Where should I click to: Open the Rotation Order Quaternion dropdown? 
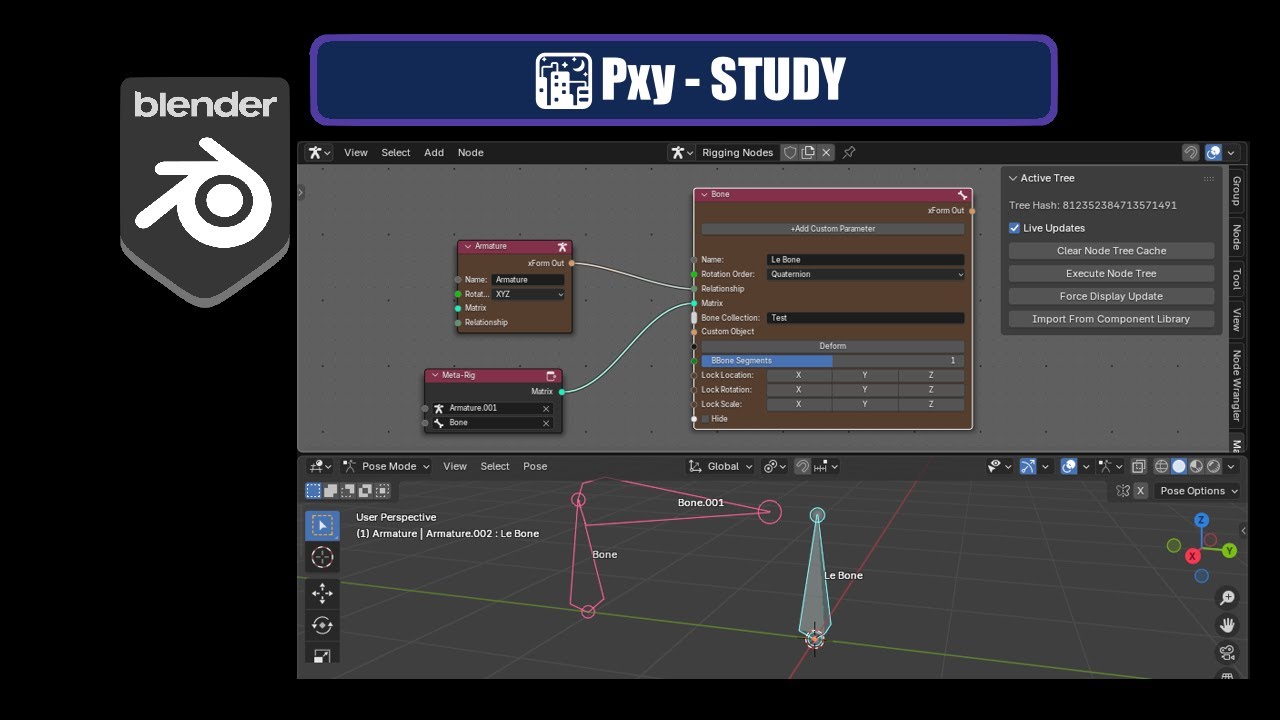tap(866, 274)
